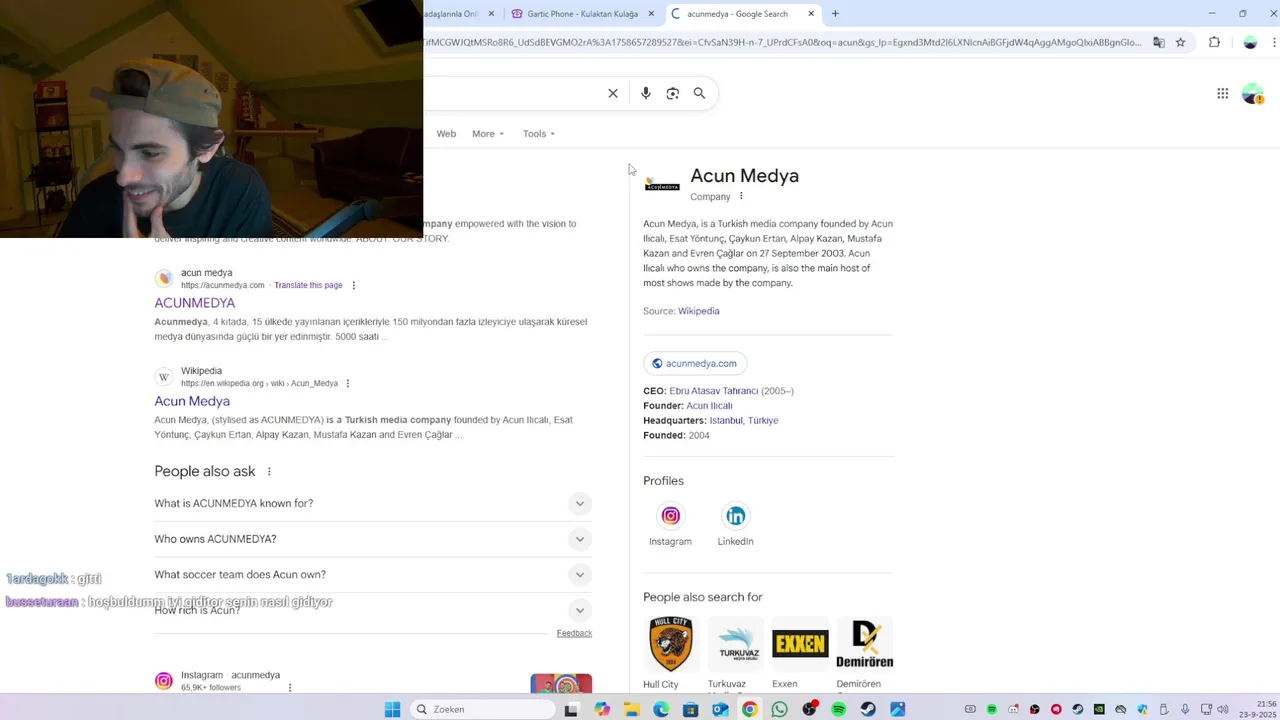The image size is (1280, 720).
Task: Click the Windows taskbar Zoeken search field
Action: point(482,709)
